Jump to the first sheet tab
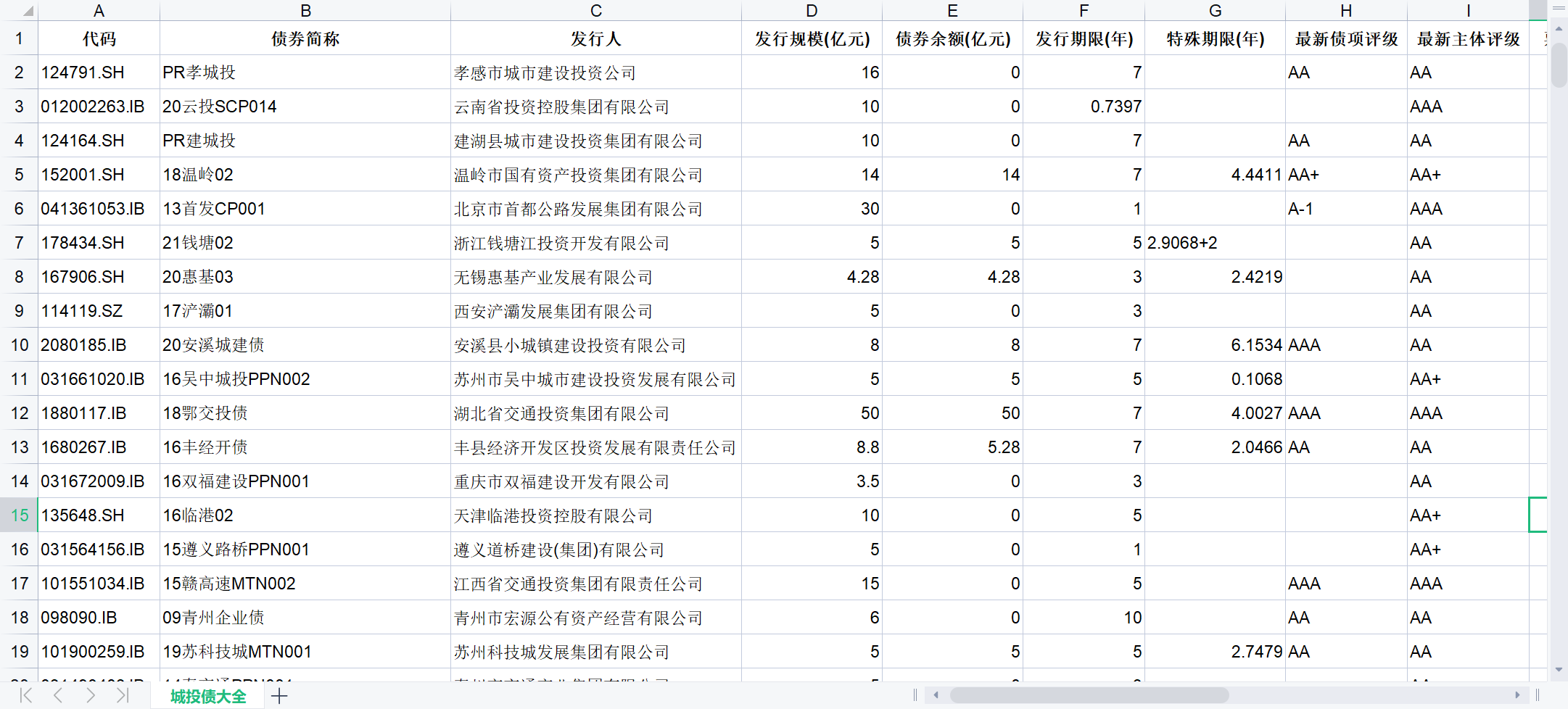1568x709 pixels. [26, 696]
